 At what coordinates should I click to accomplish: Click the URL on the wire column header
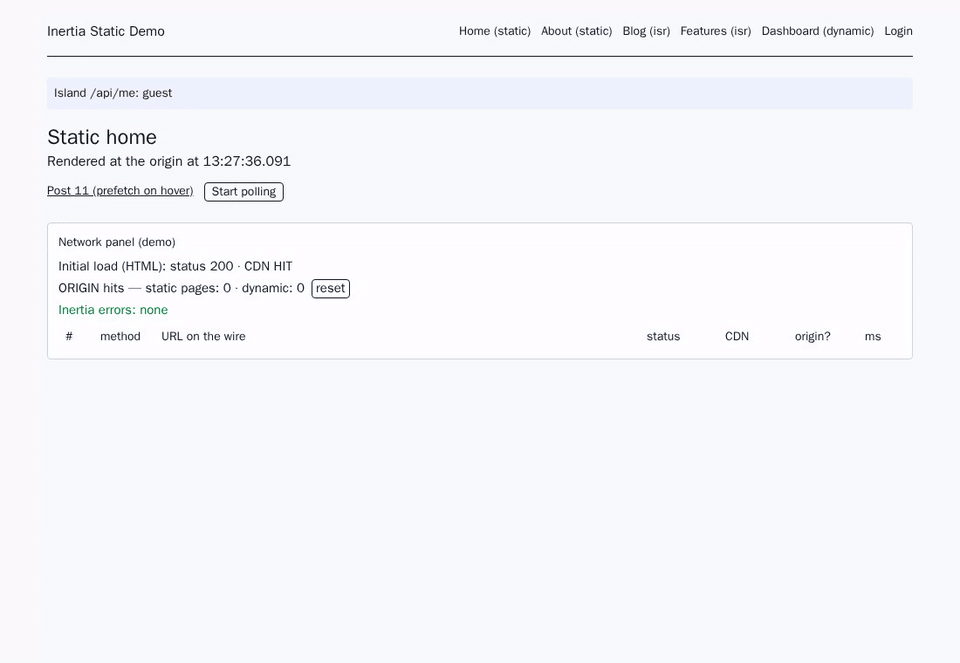coord(203,336)
